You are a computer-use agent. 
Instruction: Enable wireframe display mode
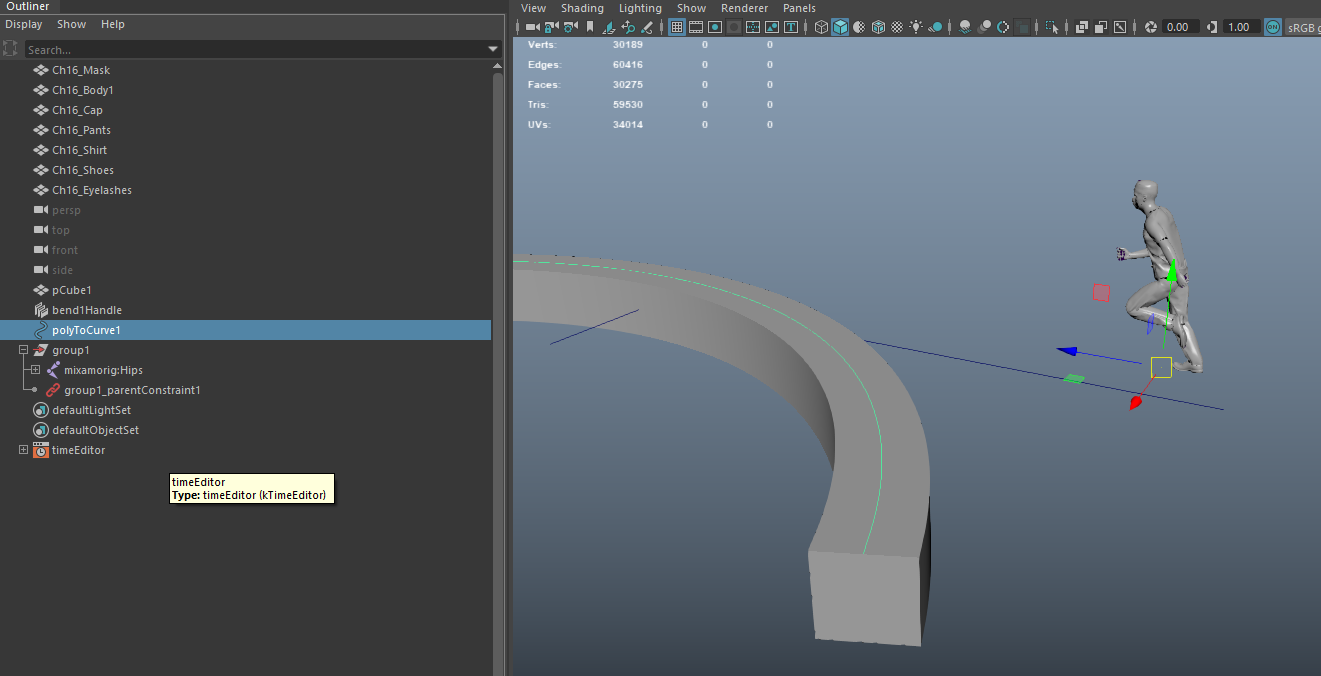pyautogui.click(x=821, y=27)
